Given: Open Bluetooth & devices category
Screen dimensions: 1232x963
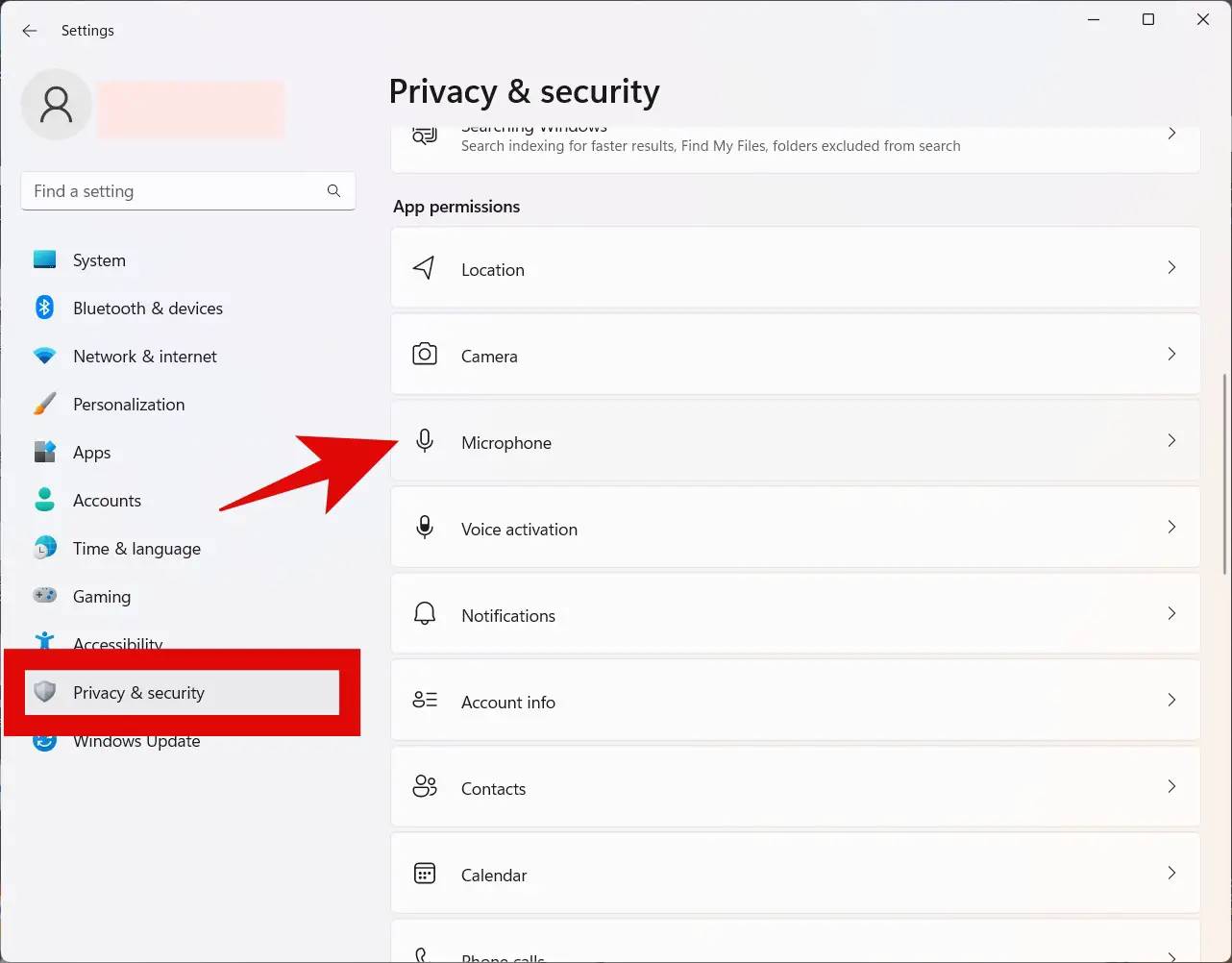Looking at the screenshot, I should 148,309.
